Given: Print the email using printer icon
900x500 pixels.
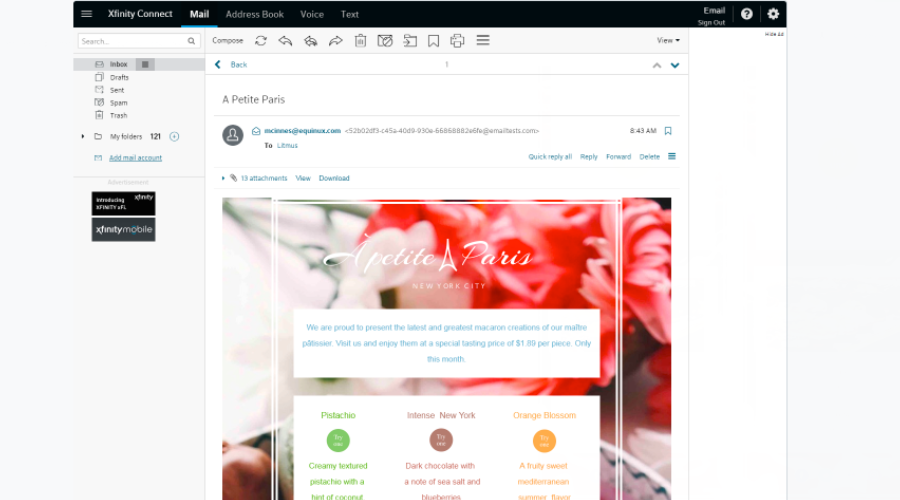Looking at the screenshot, I should click(457, 41).
